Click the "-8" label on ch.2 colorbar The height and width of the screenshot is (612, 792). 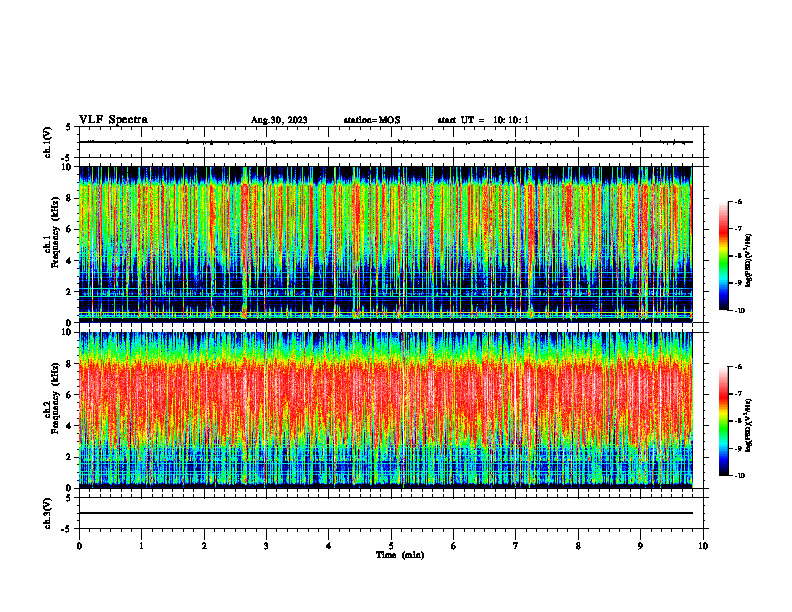coord(739,421)
